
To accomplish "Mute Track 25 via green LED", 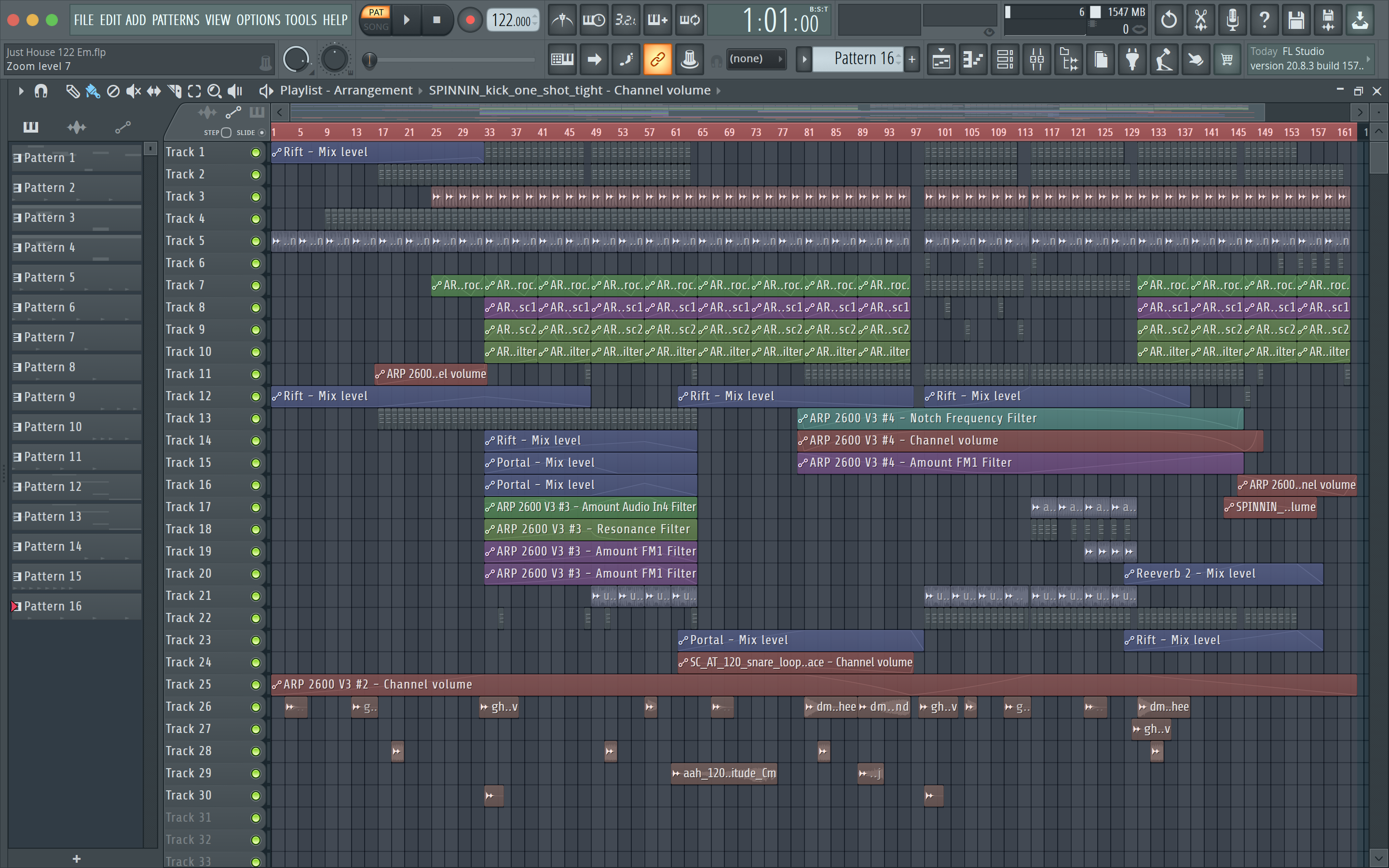I will point(256,685).
